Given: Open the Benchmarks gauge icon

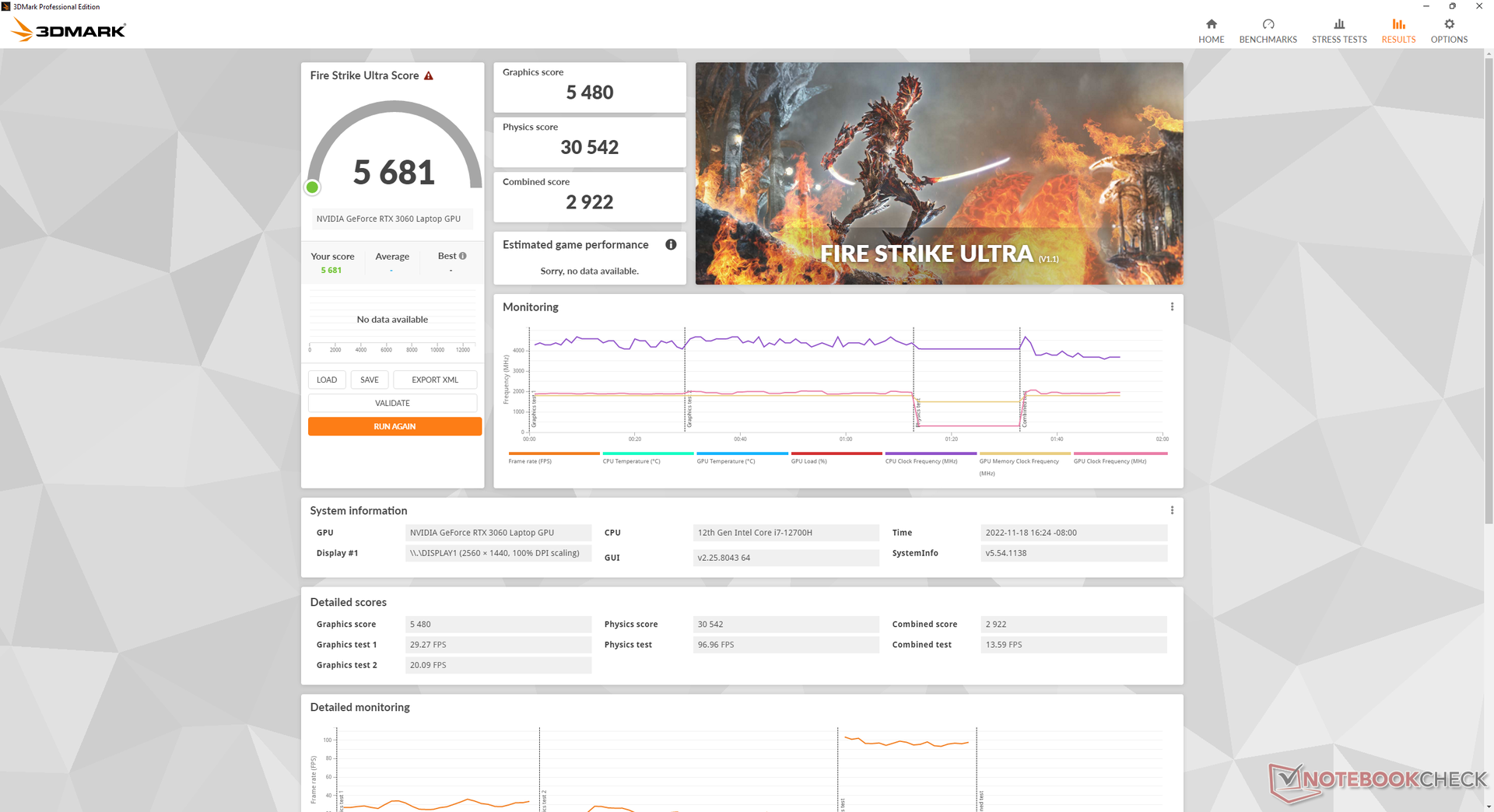Looking at the screenshot, I should [1268, 24].
